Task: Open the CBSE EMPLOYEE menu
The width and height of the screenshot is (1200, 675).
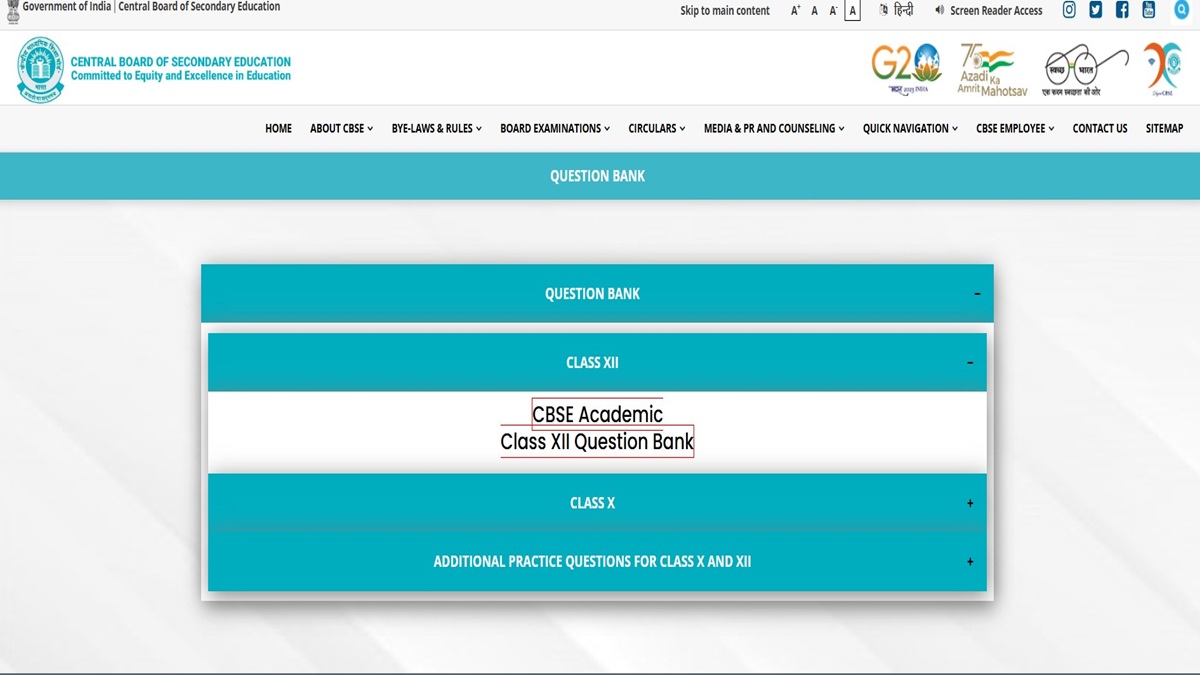Action: pyautogui.click(x=1015, y=128)
